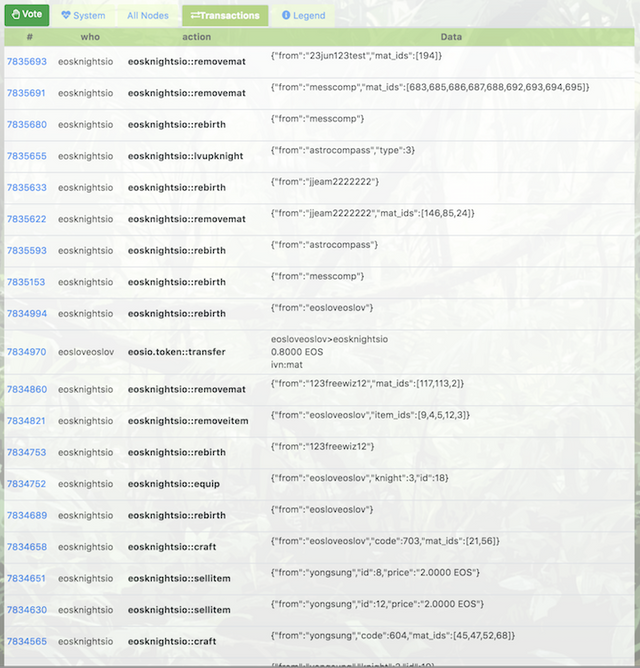Select 'eosknightsio::lvupknight' action text
The height and width of the screenshot is (668, 640).
point(185,156)
